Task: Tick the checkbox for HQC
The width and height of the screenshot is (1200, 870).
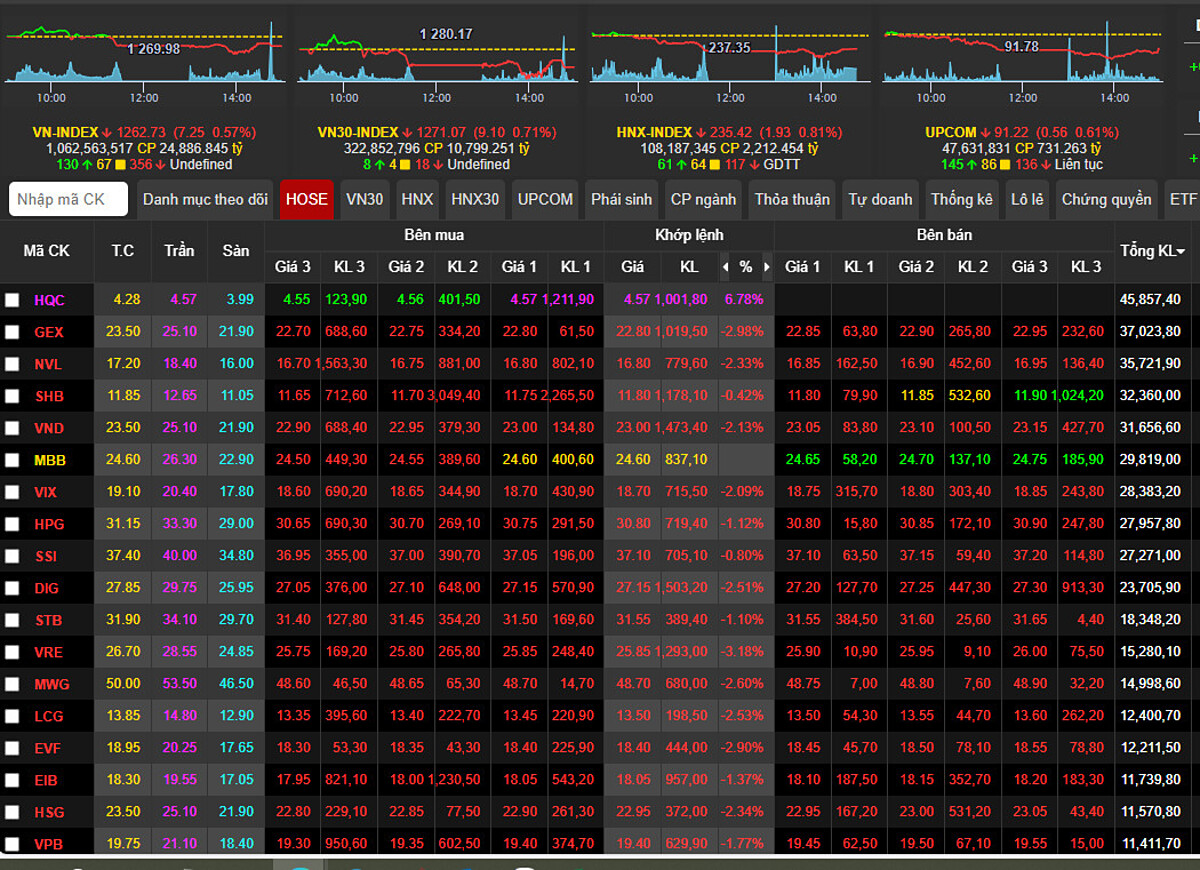Action: point(12,299)
